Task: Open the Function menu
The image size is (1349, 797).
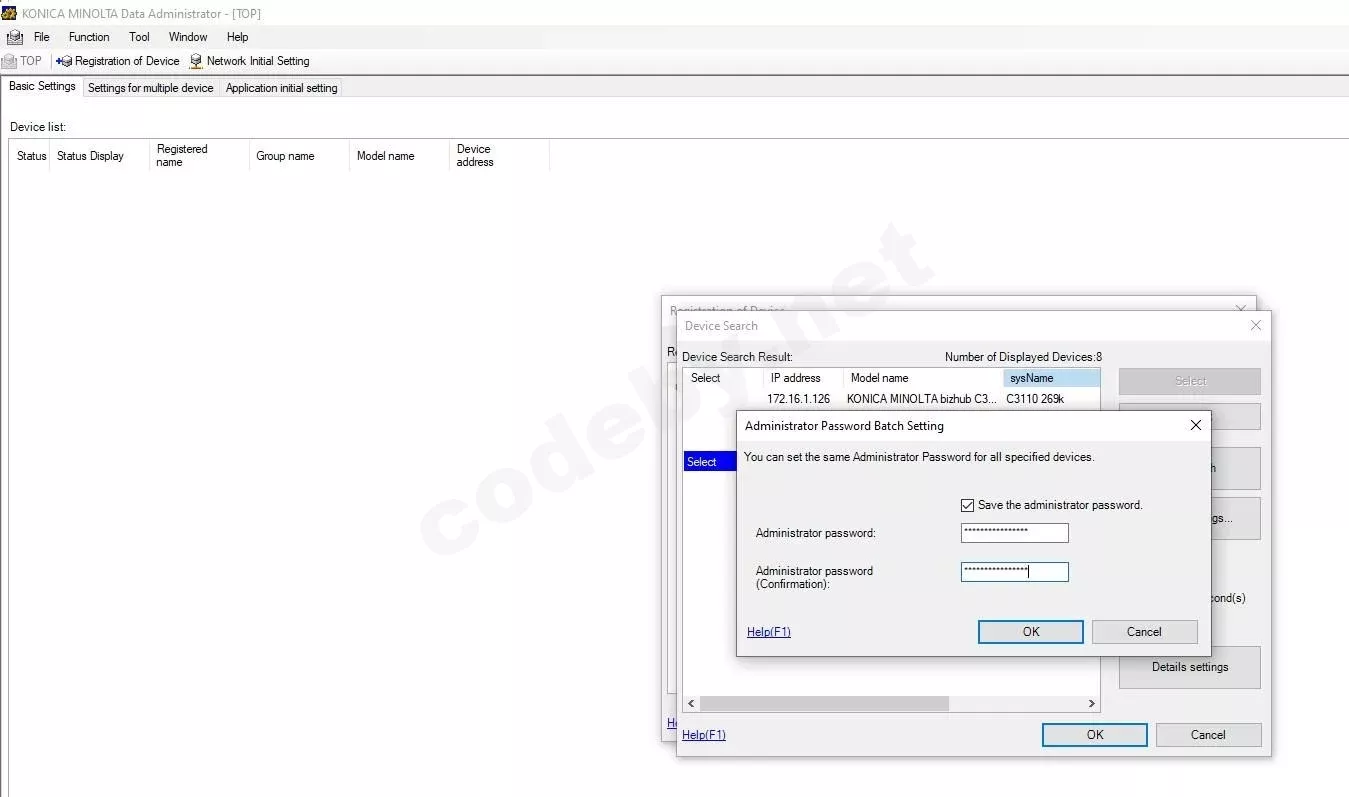Action: coord(89,37)
